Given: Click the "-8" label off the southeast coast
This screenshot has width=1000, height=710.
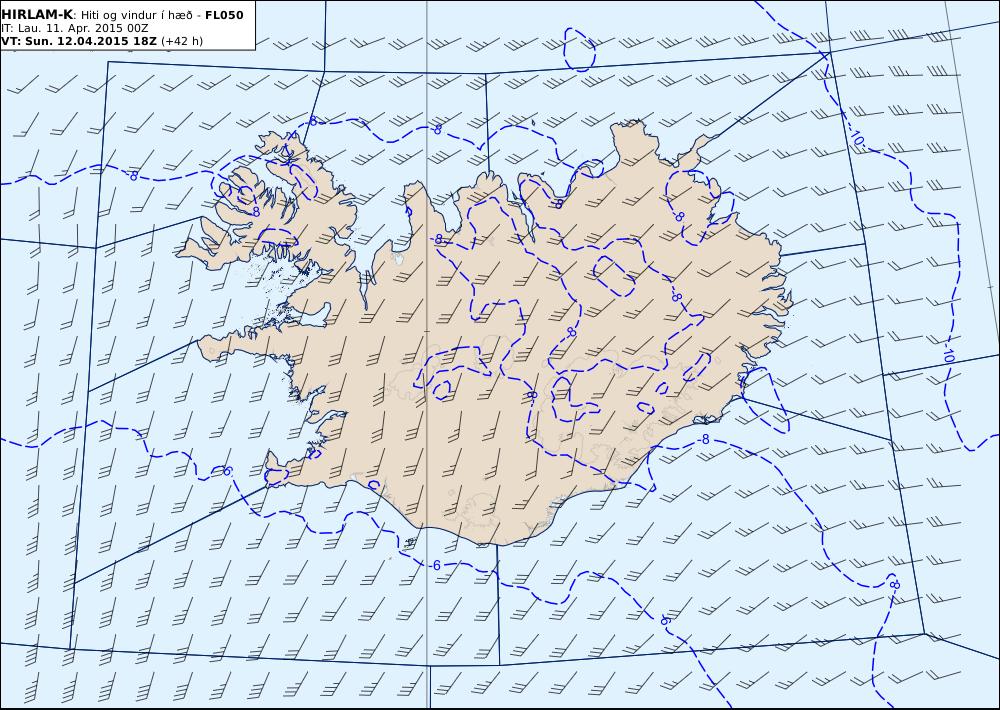Looking at the screenshot, I should pos(703,439).
